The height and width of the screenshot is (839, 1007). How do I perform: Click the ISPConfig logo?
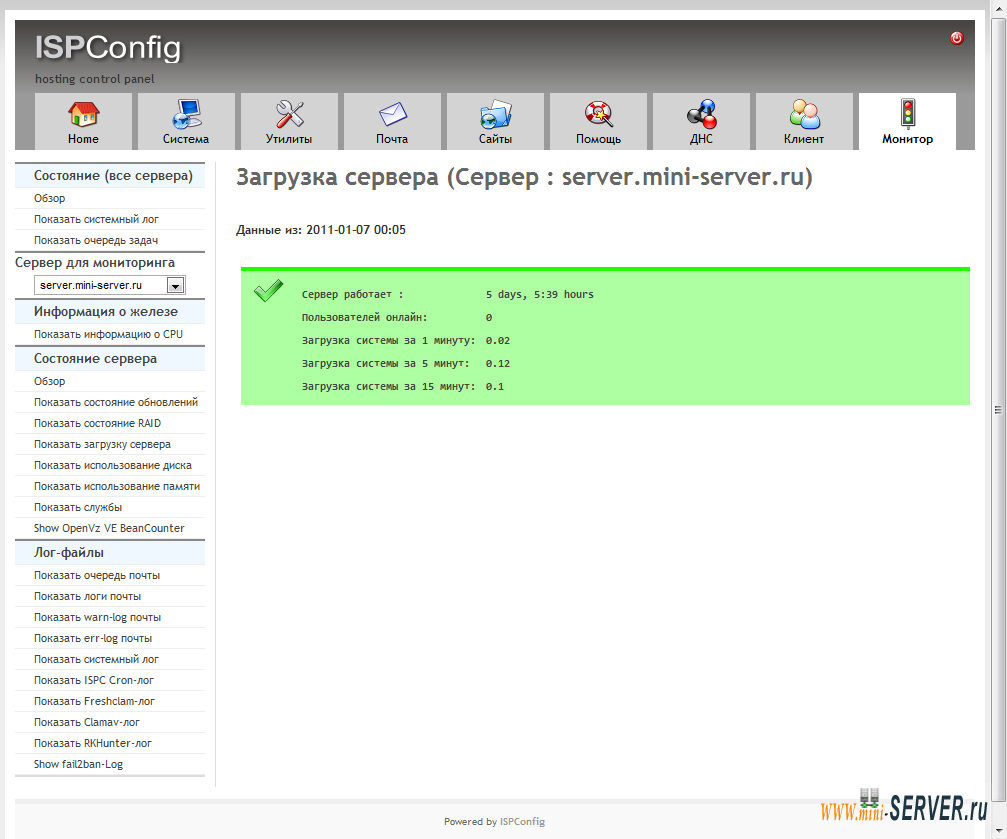(x=108, y=48)
